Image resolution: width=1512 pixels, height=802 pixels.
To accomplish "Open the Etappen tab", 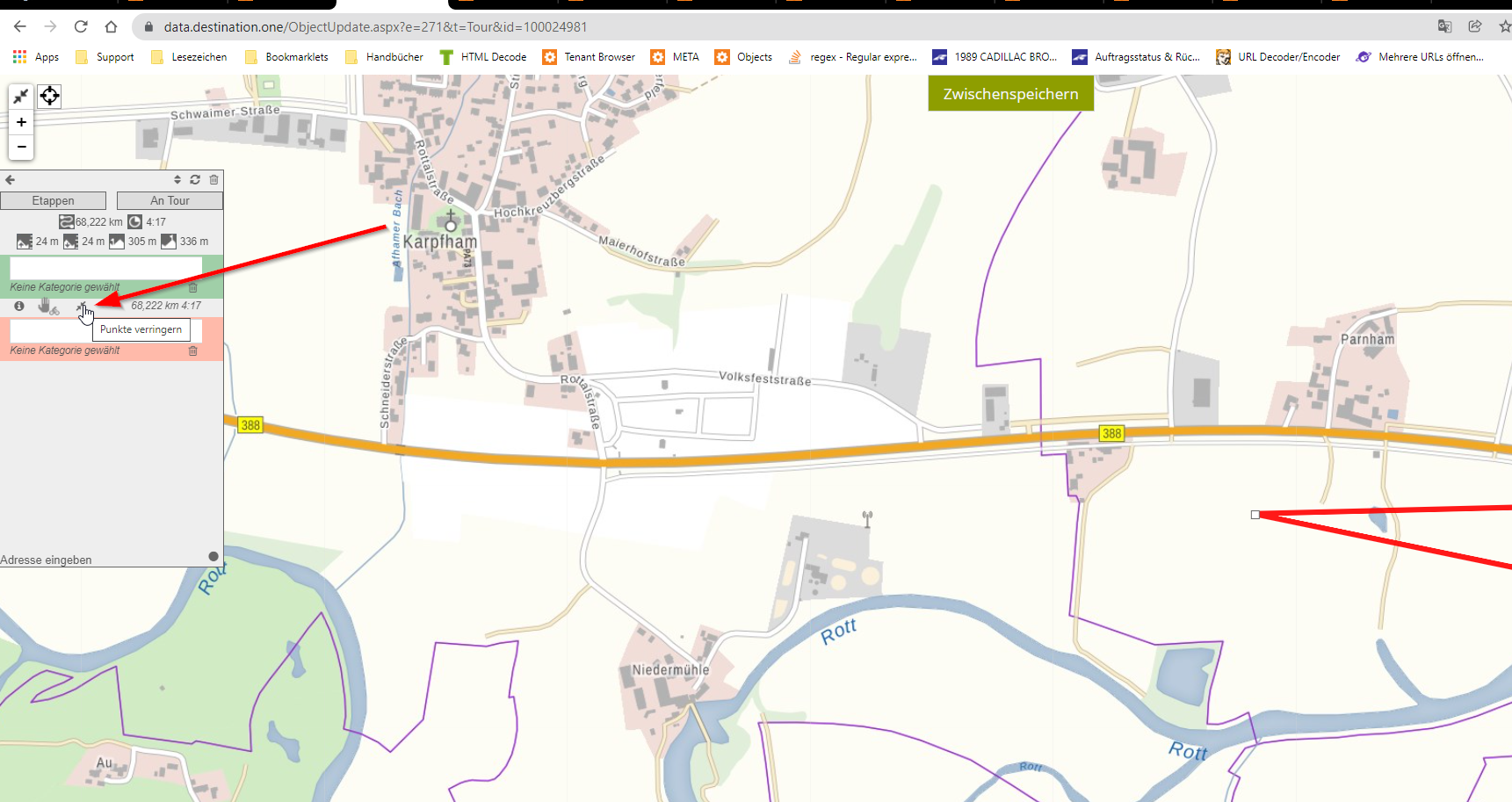I will tap(53, 200).
